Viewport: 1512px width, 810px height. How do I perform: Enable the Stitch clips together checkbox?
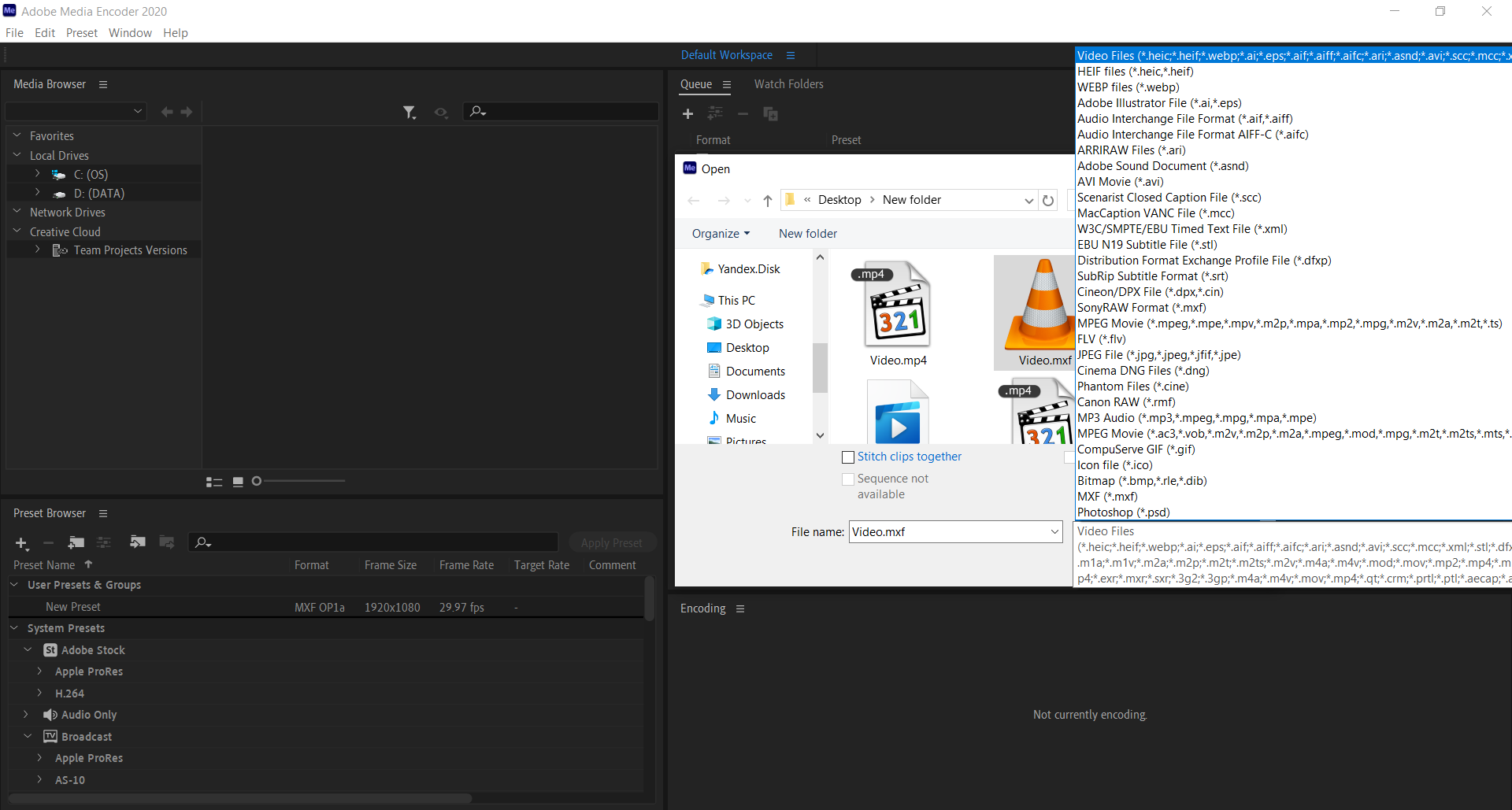tap(848, 457)
